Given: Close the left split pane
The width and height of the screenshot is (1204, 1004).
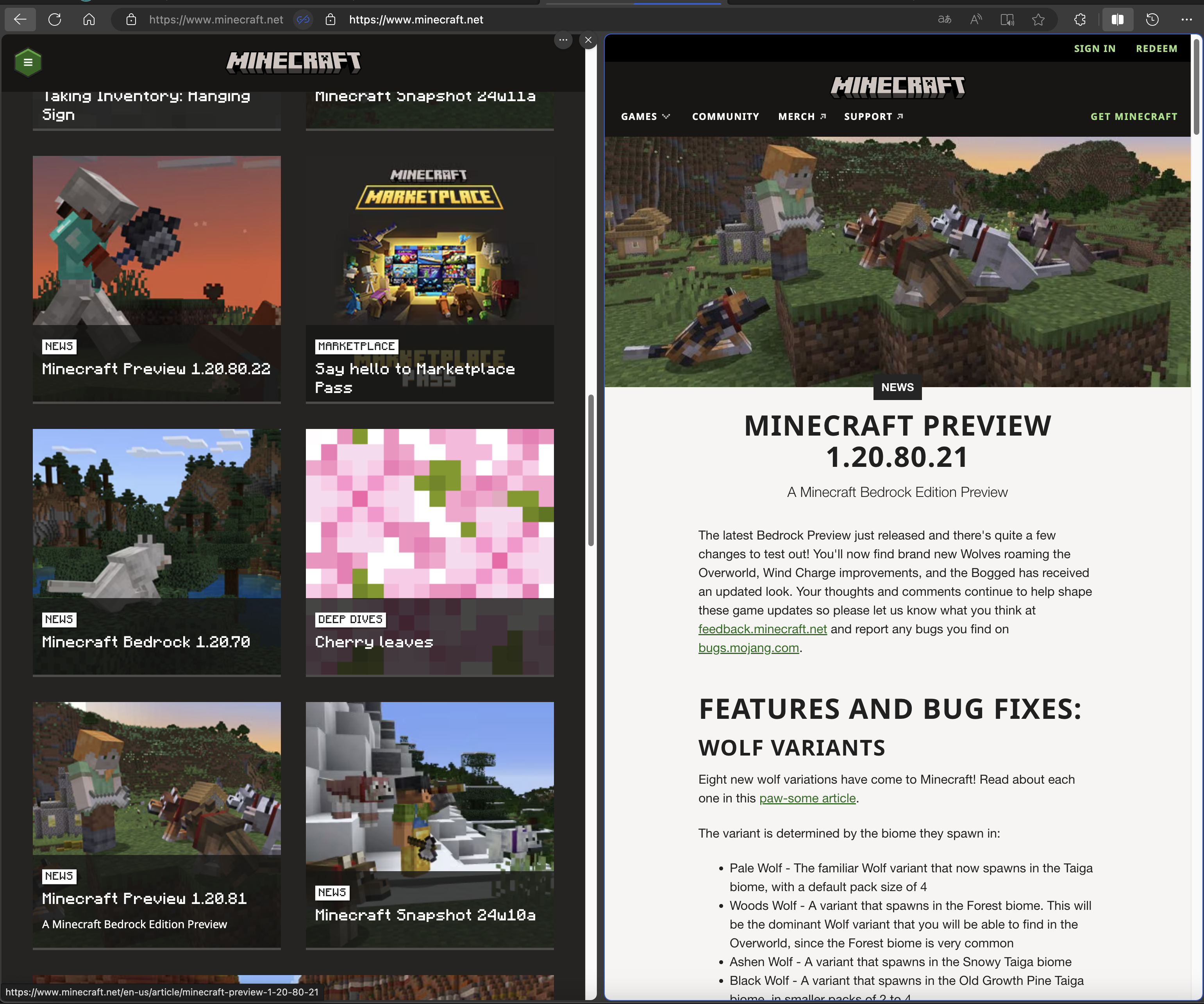Looking at the screenshot, I should point(588,40).
